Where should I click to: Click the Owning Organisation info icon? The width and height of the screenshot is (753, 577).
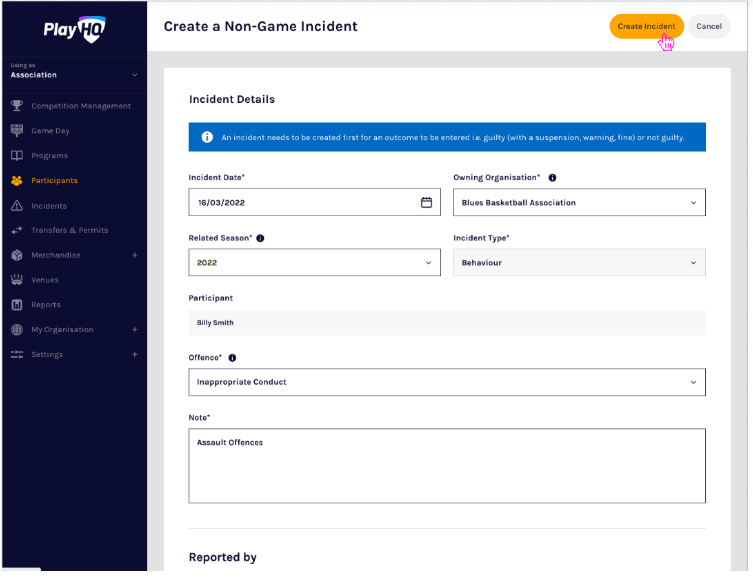point(553,178)
